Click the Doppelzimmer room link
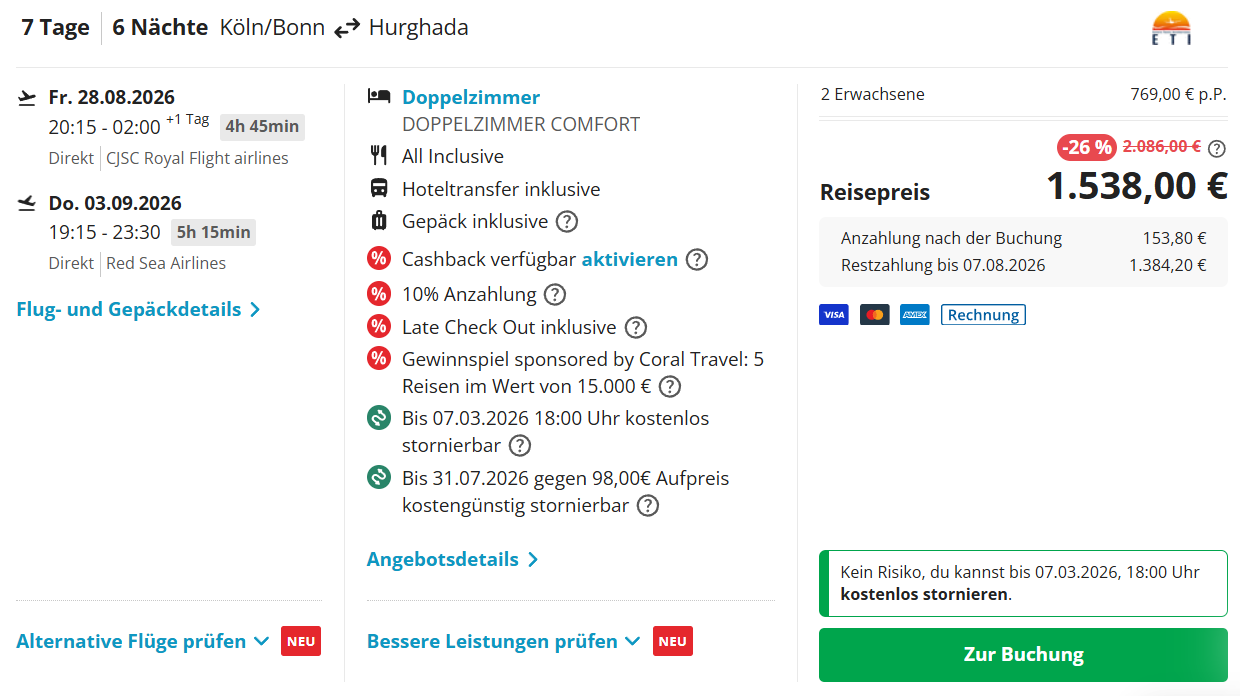 (471, 97)
